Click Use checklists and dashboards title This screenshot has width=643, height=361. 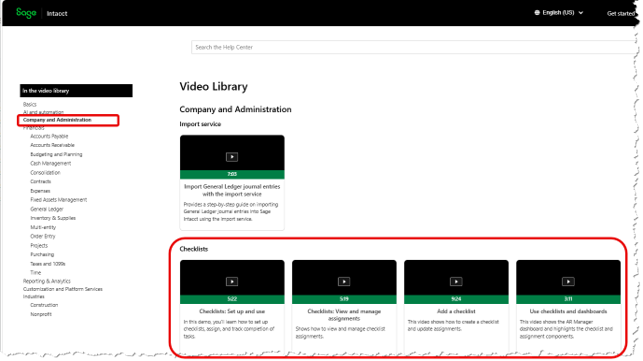(568, 311)
